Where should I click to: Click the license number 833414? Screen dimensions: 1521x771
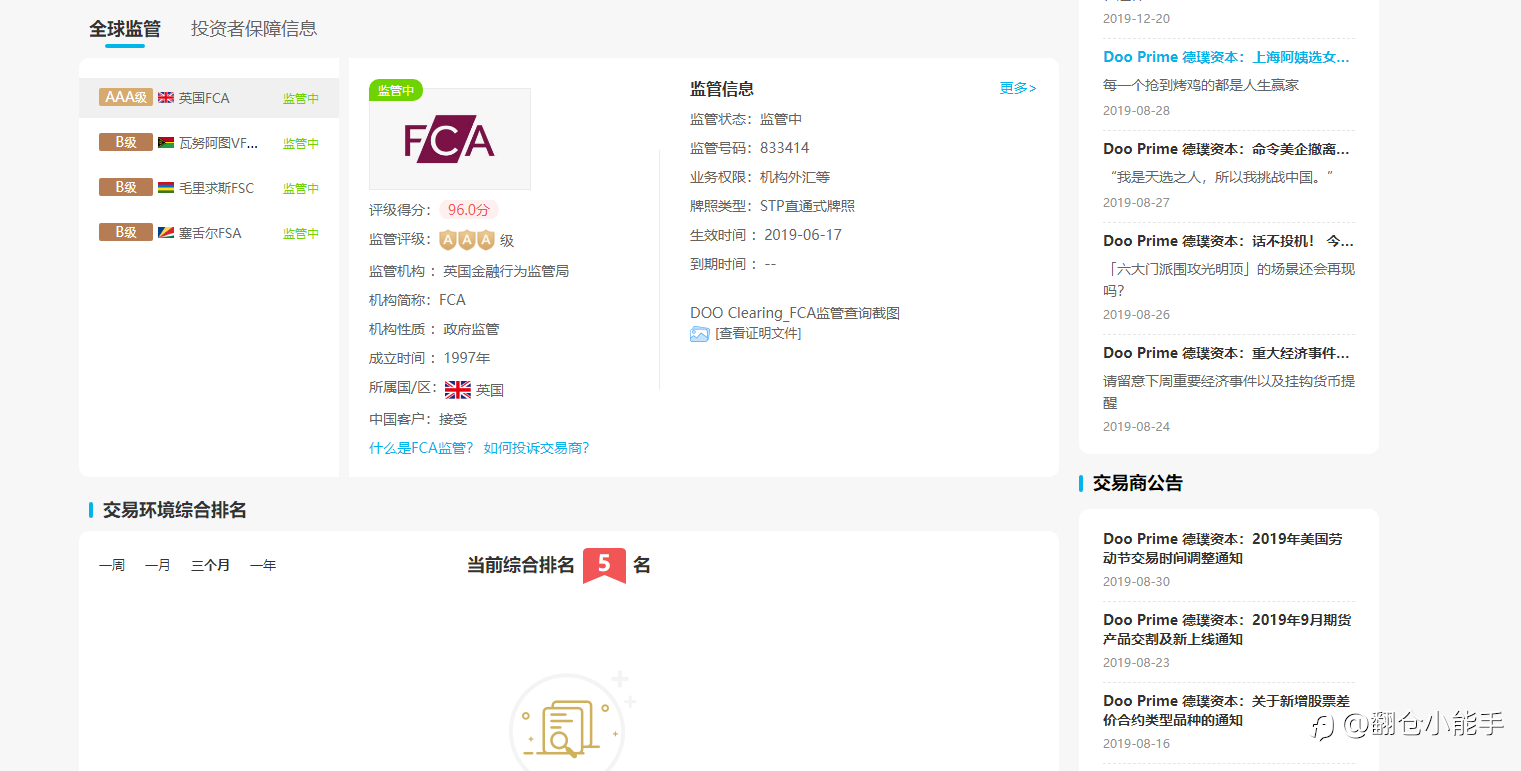(785, 148)
